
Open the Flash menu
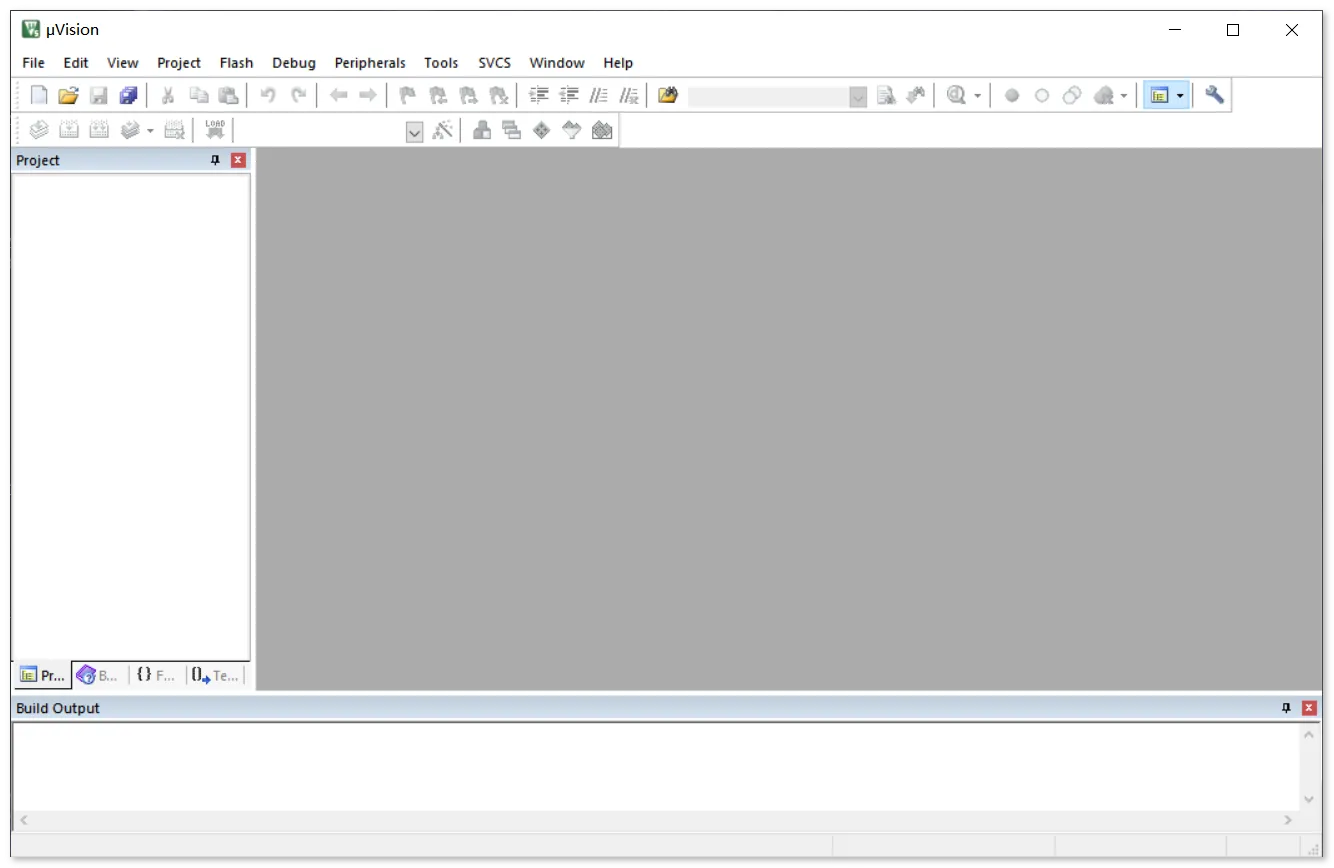point(236,63)
